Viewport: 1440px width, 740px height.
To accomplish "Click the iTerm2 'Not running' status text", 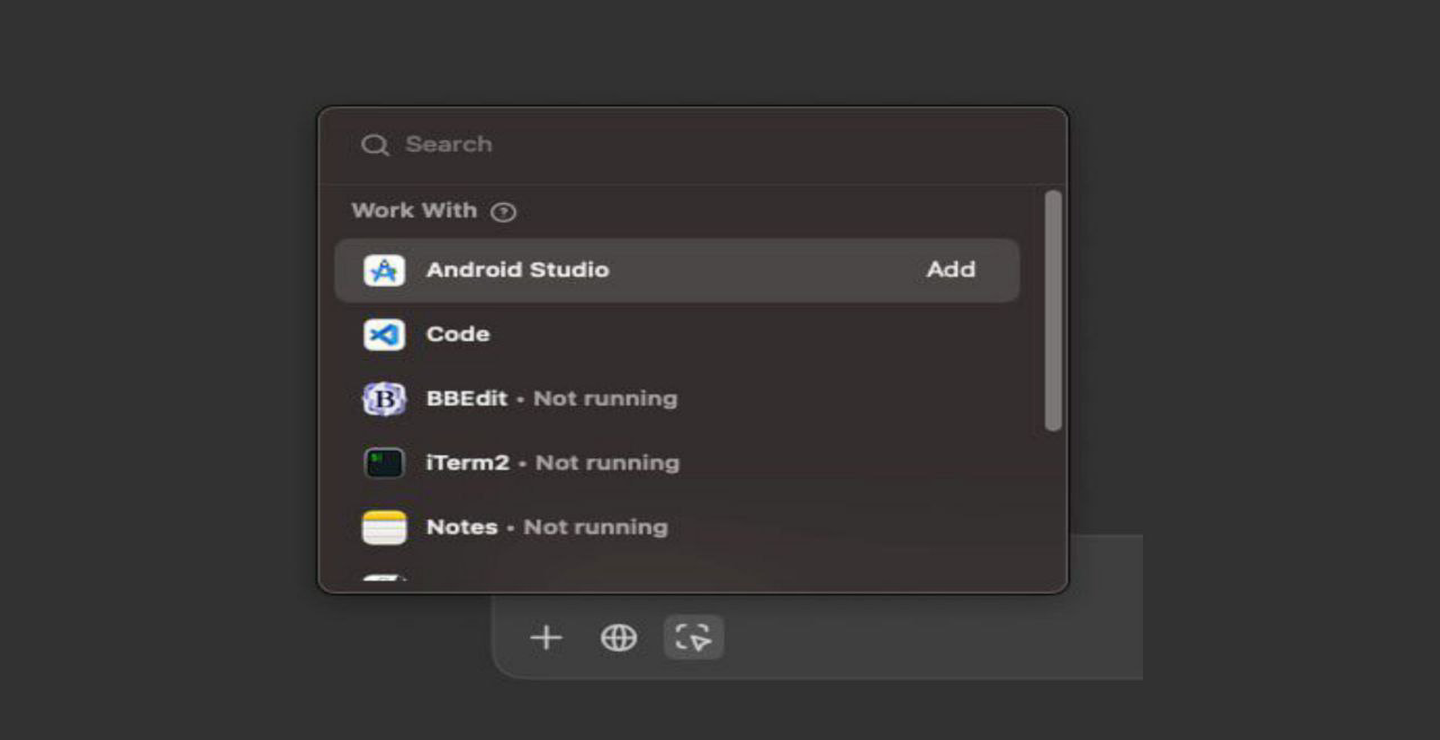I will [x=607, y=463].
